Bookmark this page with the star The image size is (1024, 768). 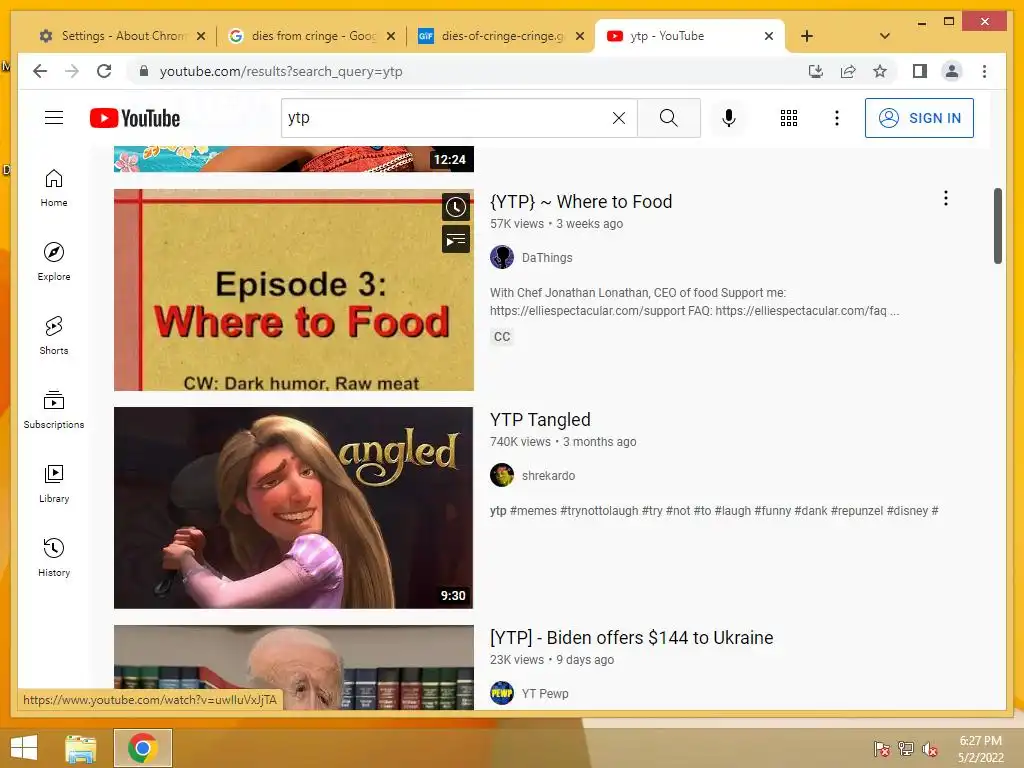tap(880, 71)
